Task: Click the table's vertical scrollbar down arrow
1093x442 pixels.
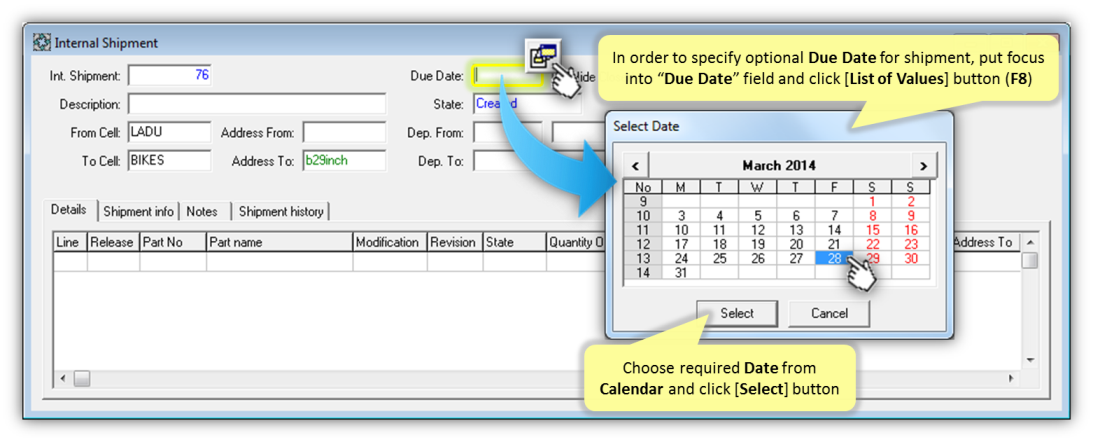Action: click(x=1030, y=360)
